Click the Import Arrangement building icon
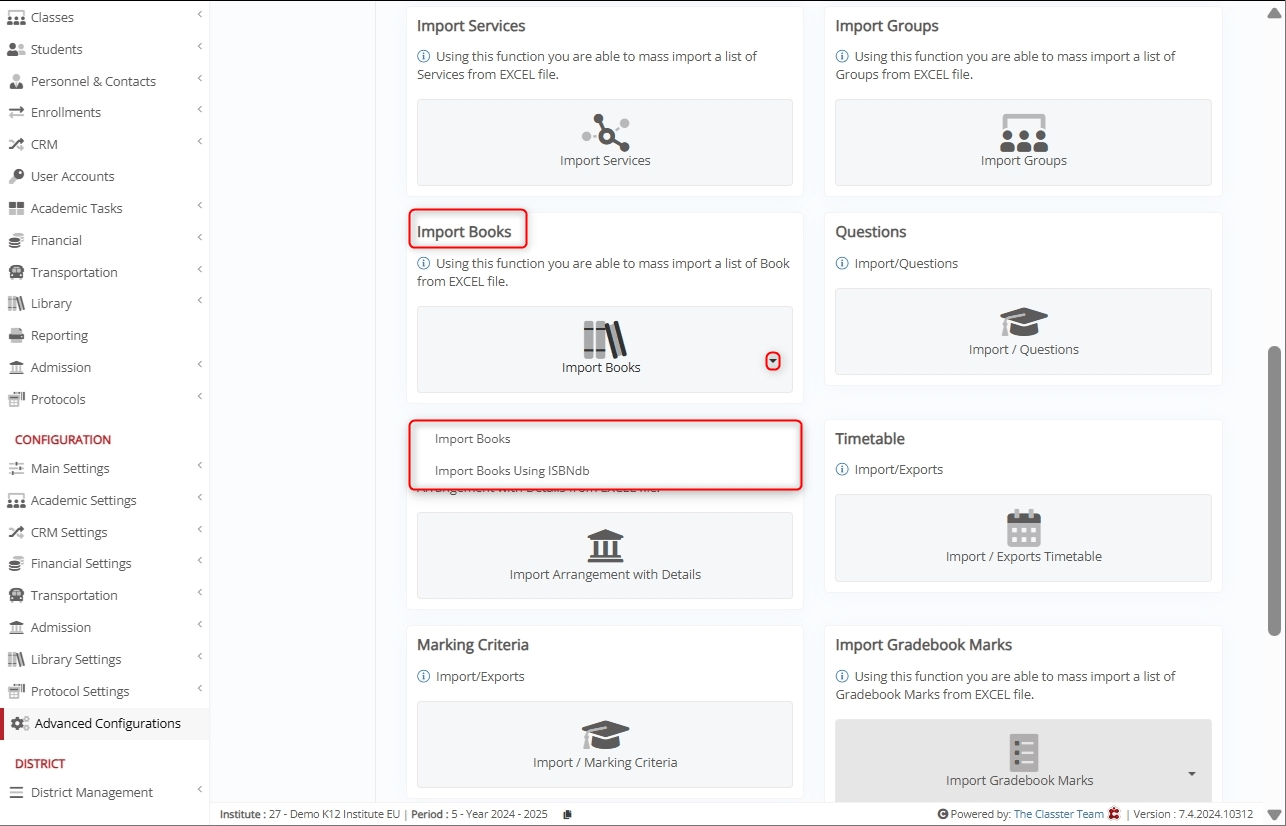The image size is (1286, 826). coord(605,547)
